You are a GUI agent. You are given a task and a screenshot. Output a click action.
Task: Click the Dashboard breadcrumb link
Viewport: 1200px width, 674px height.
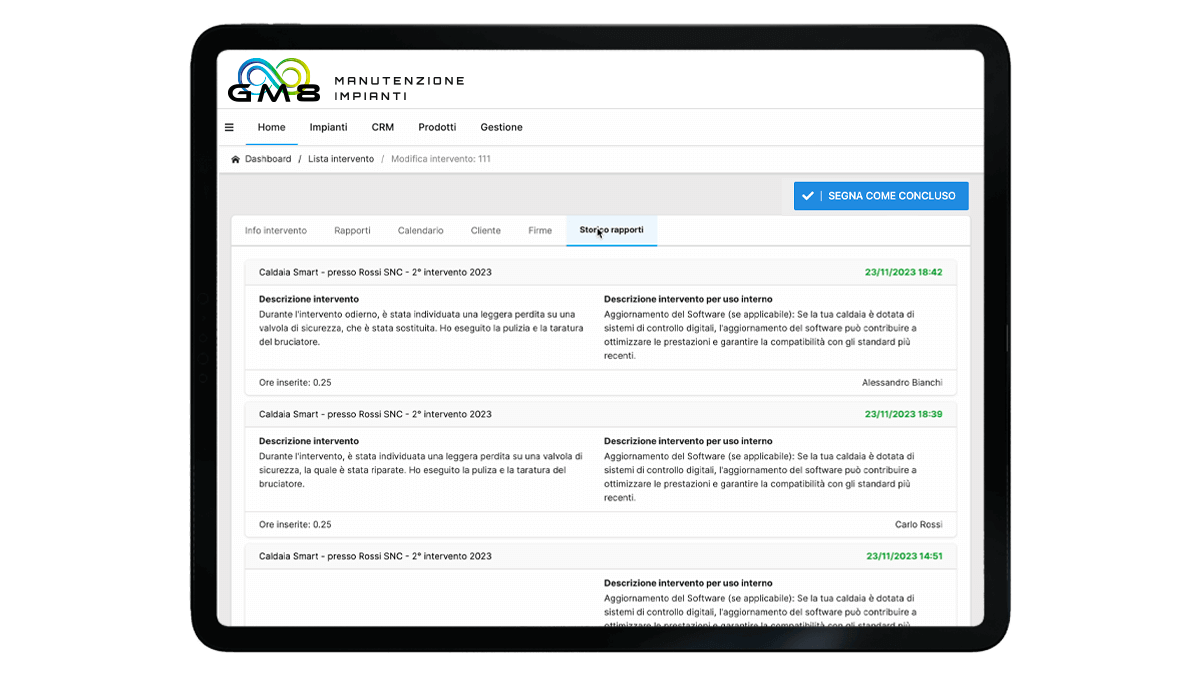pos(267,158)
